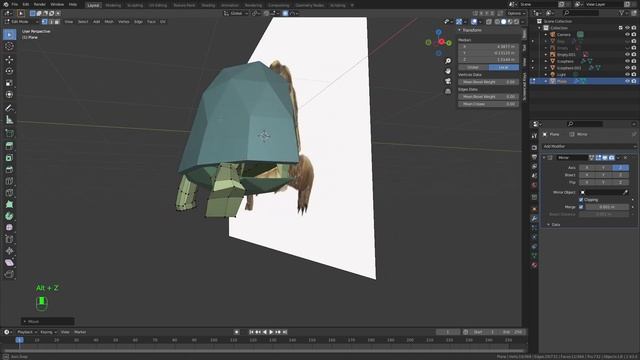Enable the Z axis button in Mirror modifier
This screenshot has height=360, width=640.
(620, 167)
